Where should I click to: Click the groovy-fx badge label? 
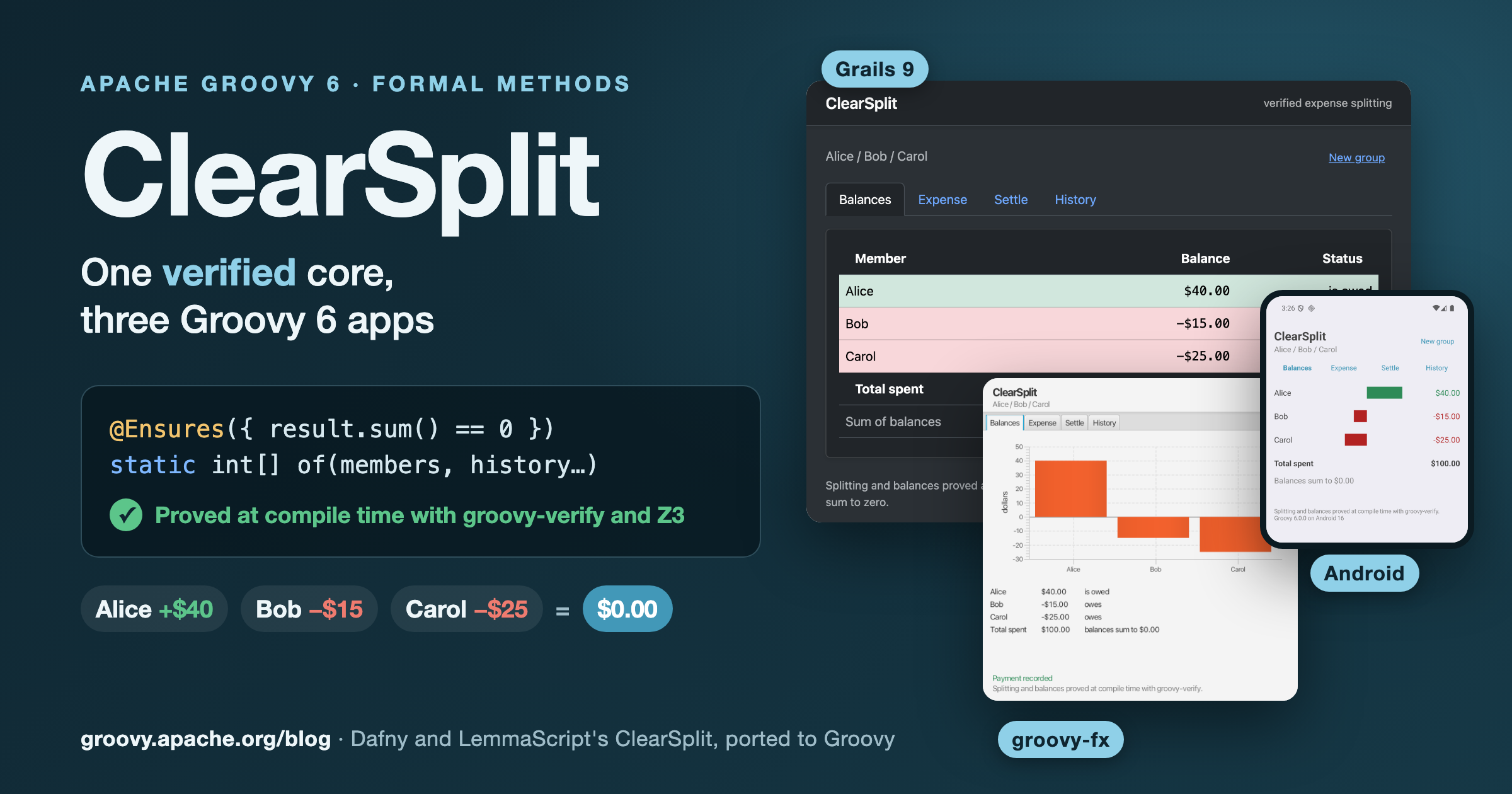coord(1060,739)
